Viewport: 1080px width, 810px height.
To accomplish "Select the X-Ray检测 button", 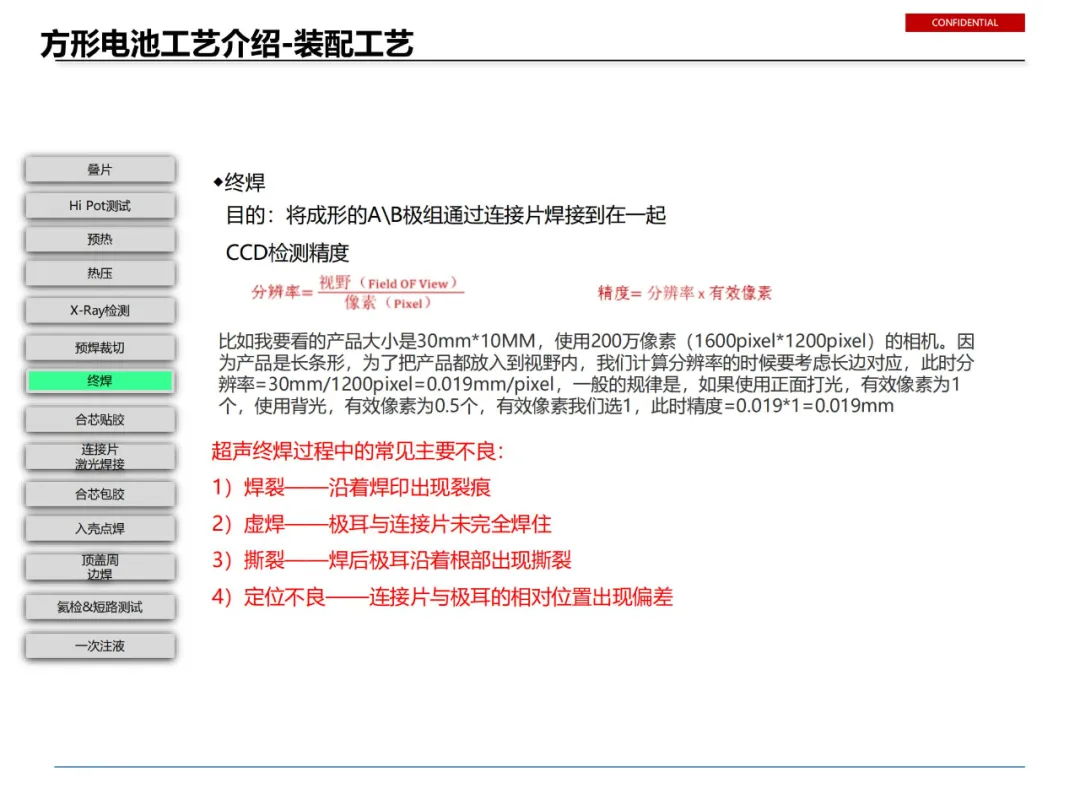I will tap(100, 310).
